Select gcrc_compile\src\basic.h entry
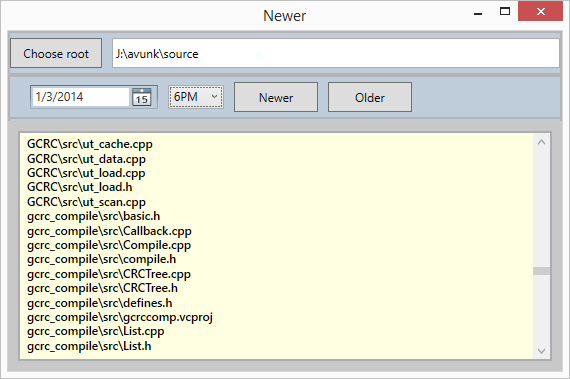 coord(93,216)
